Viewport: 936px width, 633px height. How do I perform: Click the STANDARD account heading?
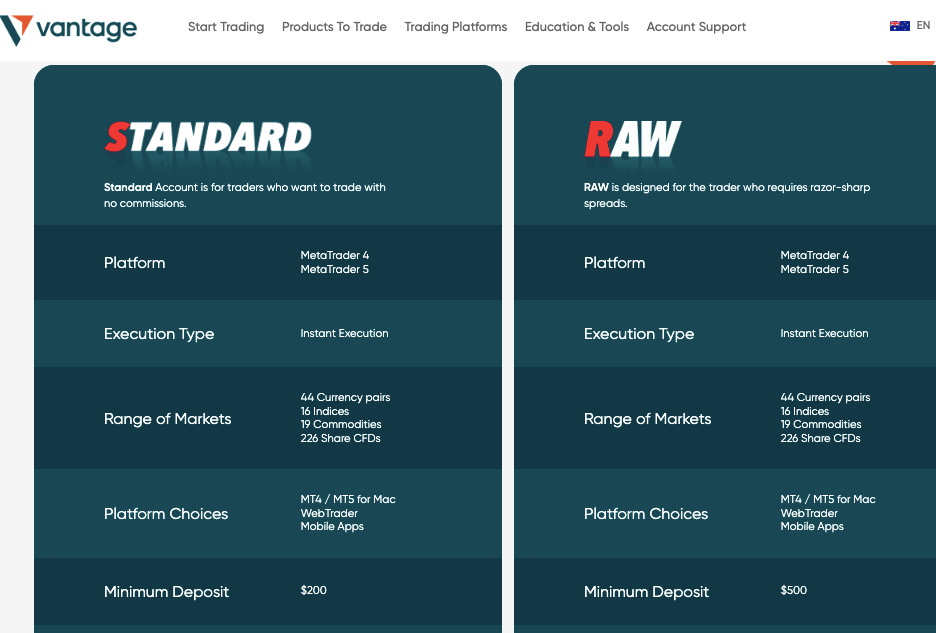[208, 137]
